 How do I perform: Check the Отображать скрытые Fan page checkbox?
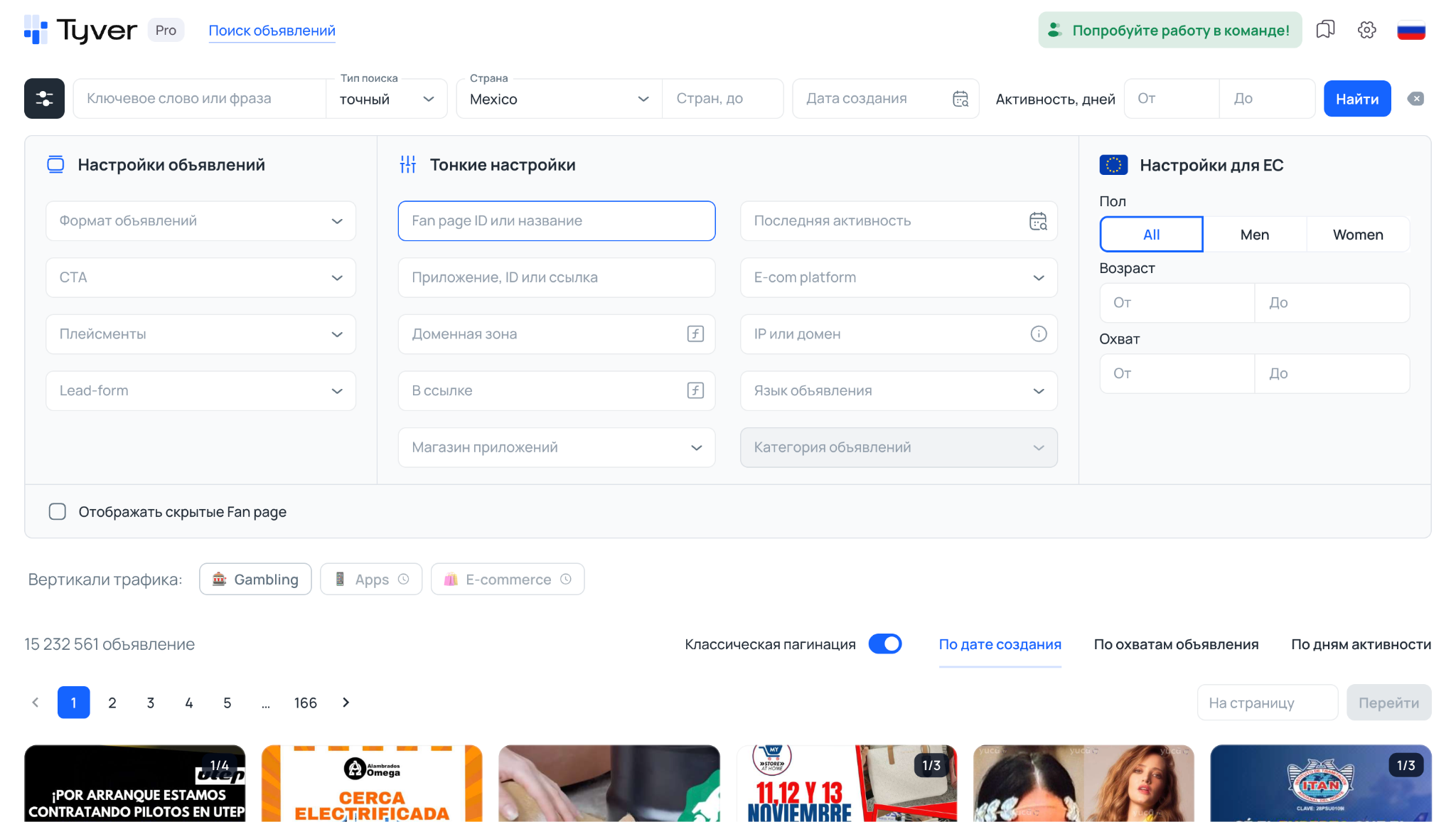coord(57,511)
